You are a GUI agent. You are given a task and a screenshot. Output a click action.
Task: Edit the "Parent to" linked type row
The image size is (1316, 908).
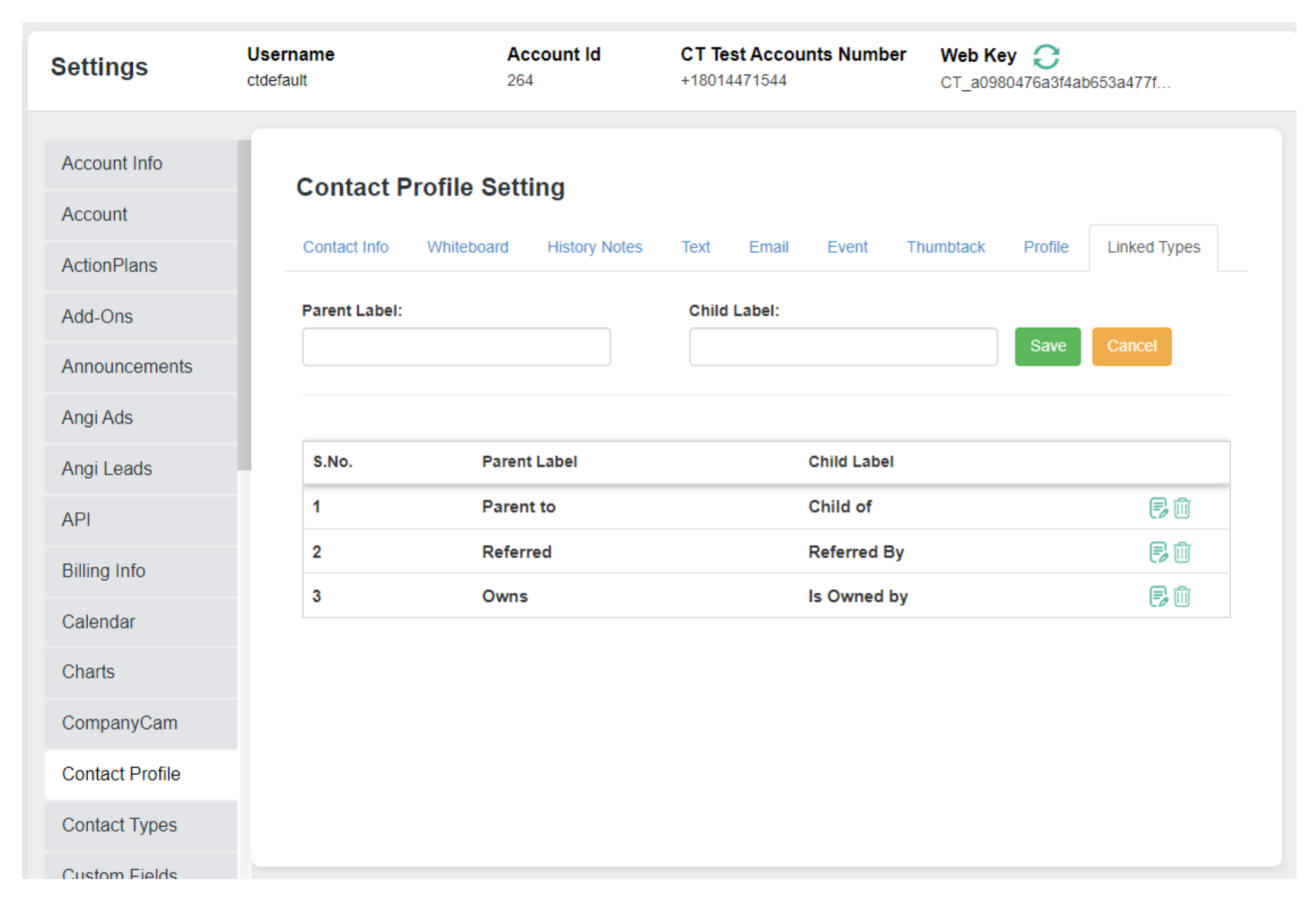(1159, 508)
